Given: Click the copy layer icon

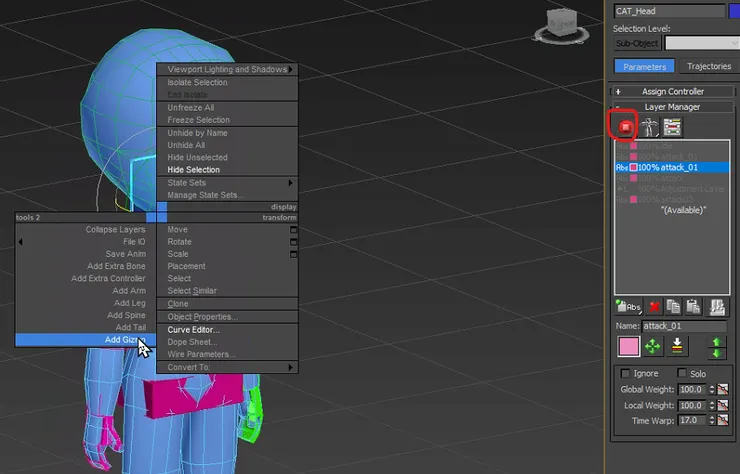Looking at the screenshot, I should 675,306.
